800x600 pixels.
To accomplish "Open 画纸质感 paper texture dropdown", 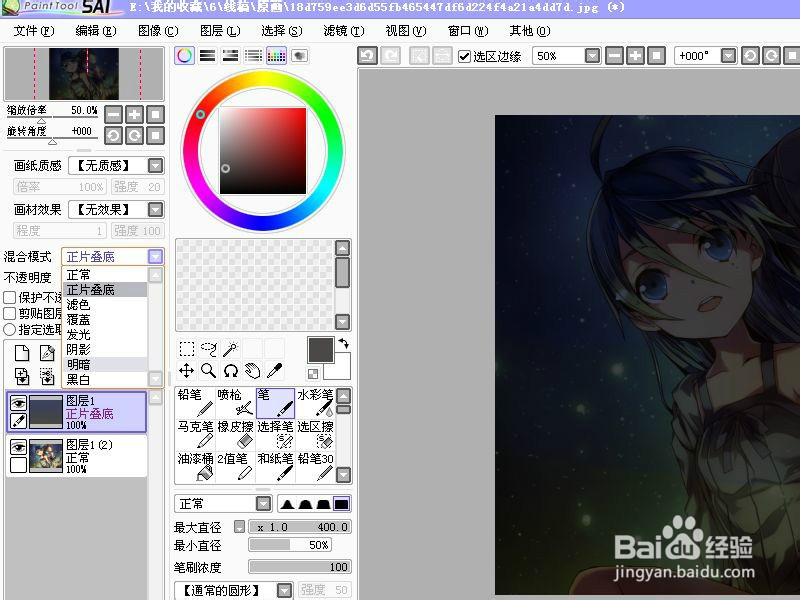I will [x=156, y=165].
